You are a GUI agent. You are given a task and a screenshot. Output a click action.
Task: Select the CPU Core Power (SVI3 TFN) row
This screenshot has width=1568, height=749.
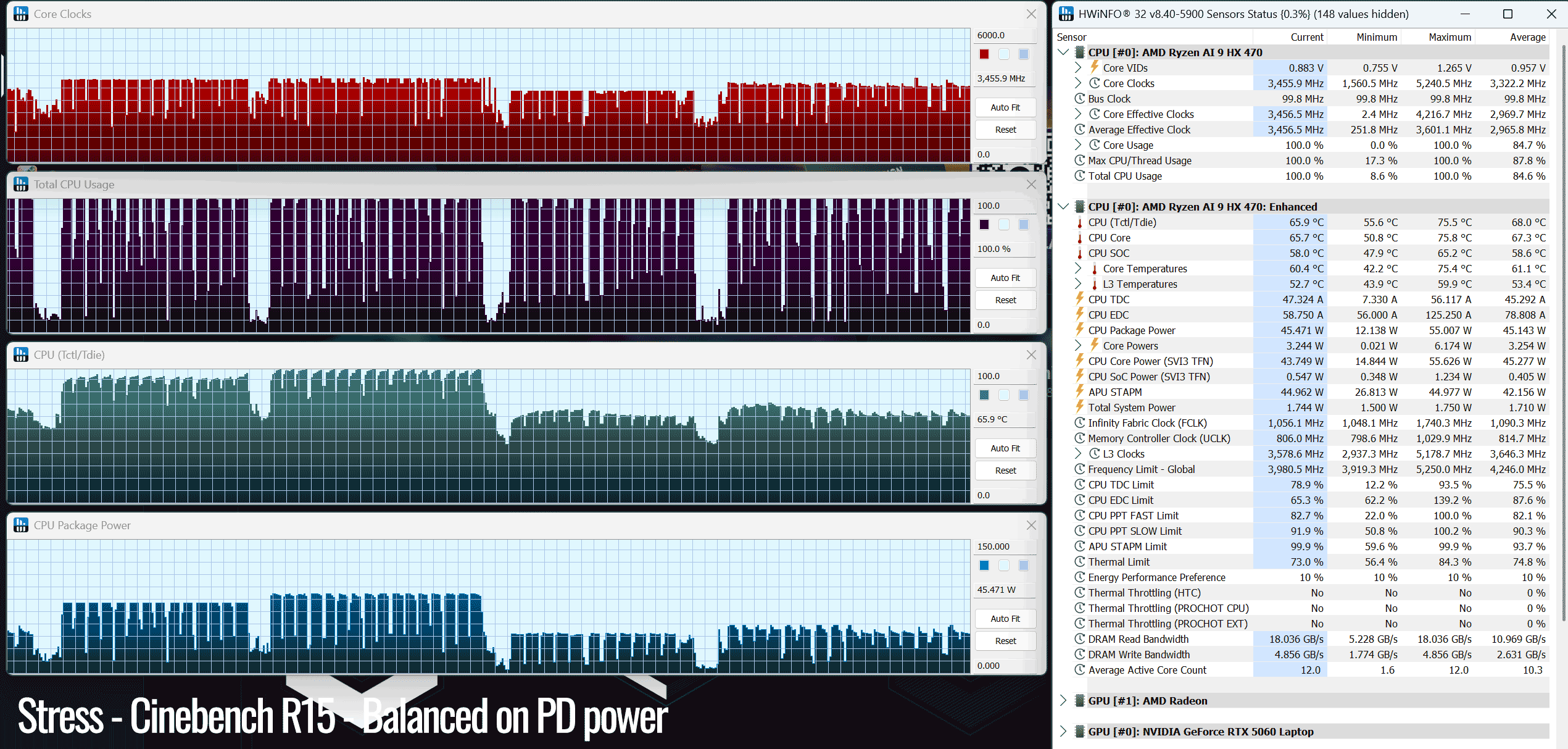[x=1302, y=361]
